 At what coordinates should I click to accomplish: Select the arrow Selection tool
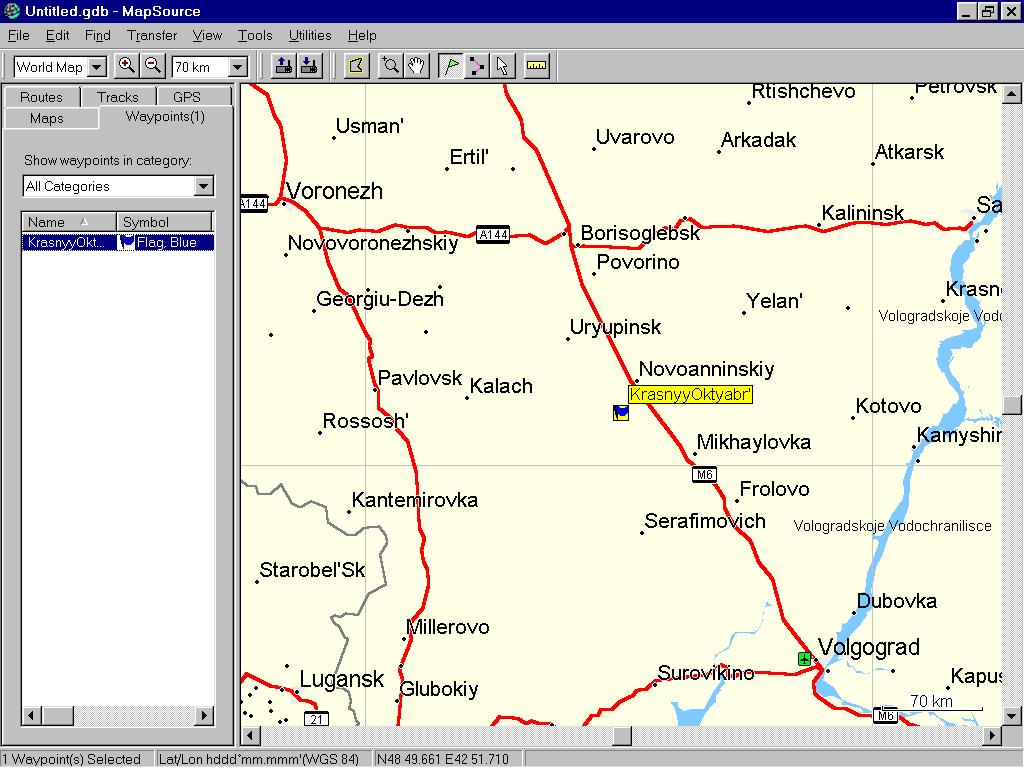point(502,66)
